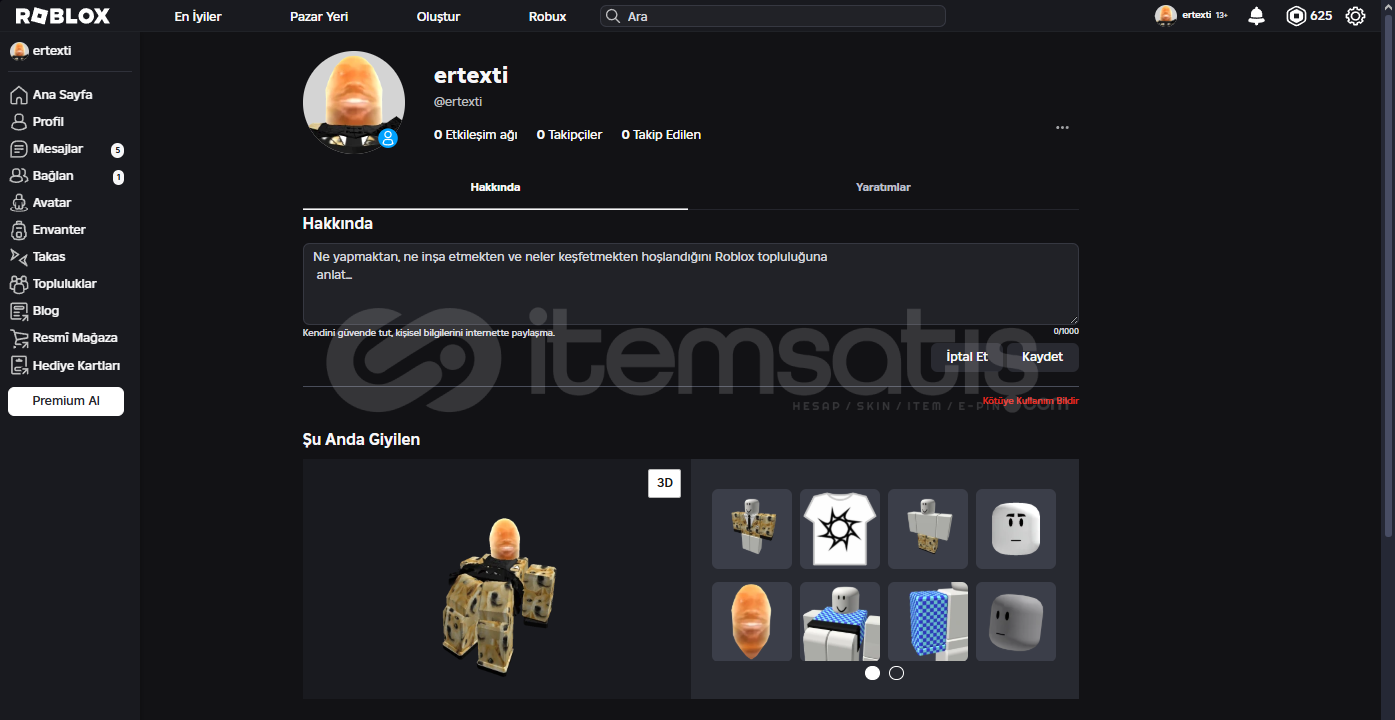Open the 0 Takip Edilen link
1395x720 pixels.
coord(661,135)
